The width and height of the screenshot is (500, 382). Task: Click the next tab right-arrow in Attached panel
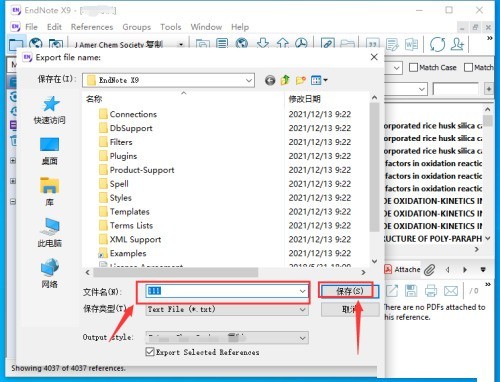(x=465, y=270)
